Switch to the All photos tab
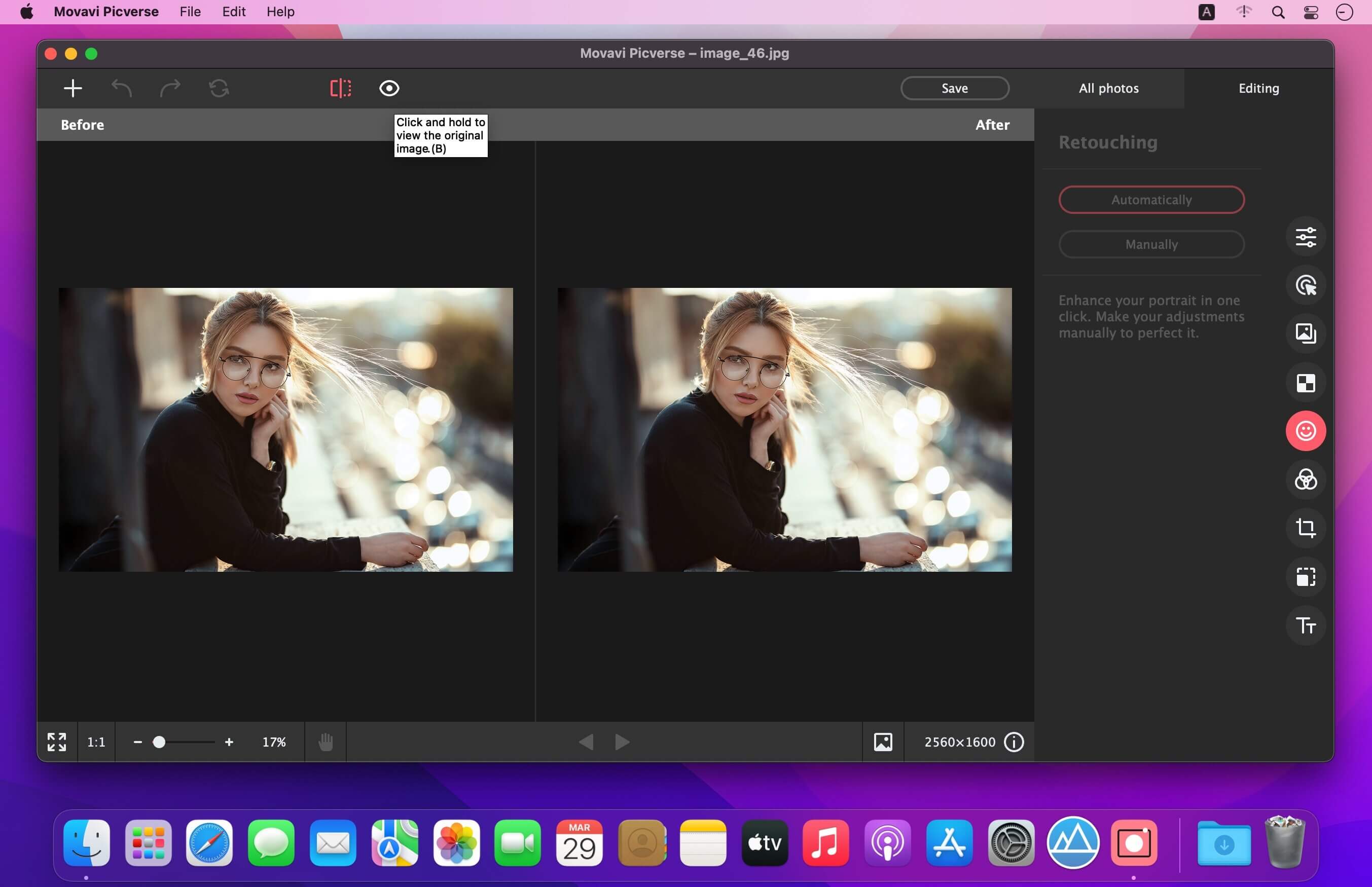This screenshot has width=1372, height=887. [1108, 88]
